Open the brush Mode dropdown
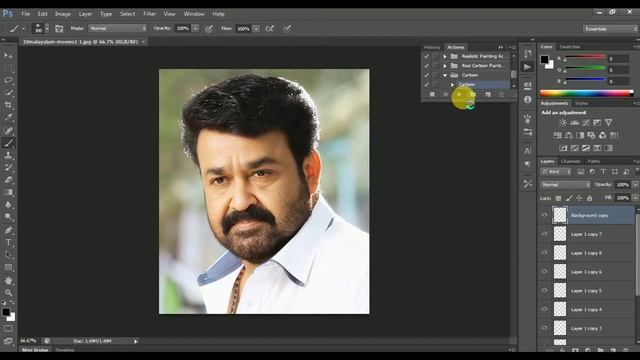The width and height of the screenshot is (640, 360). coord(118,29)
